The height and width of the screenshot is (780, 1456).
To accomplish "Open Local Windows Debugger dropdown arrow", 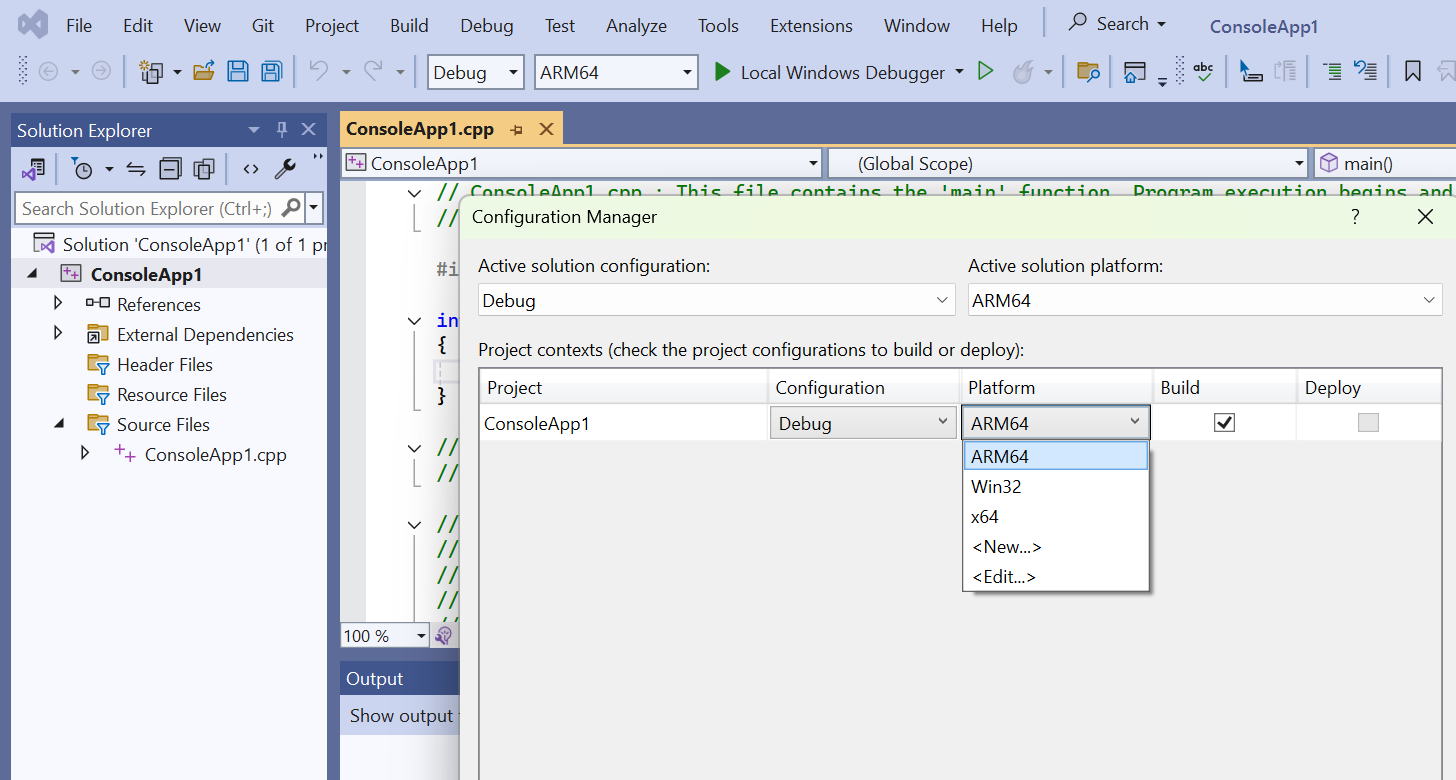I will click(x=959, y=71).
